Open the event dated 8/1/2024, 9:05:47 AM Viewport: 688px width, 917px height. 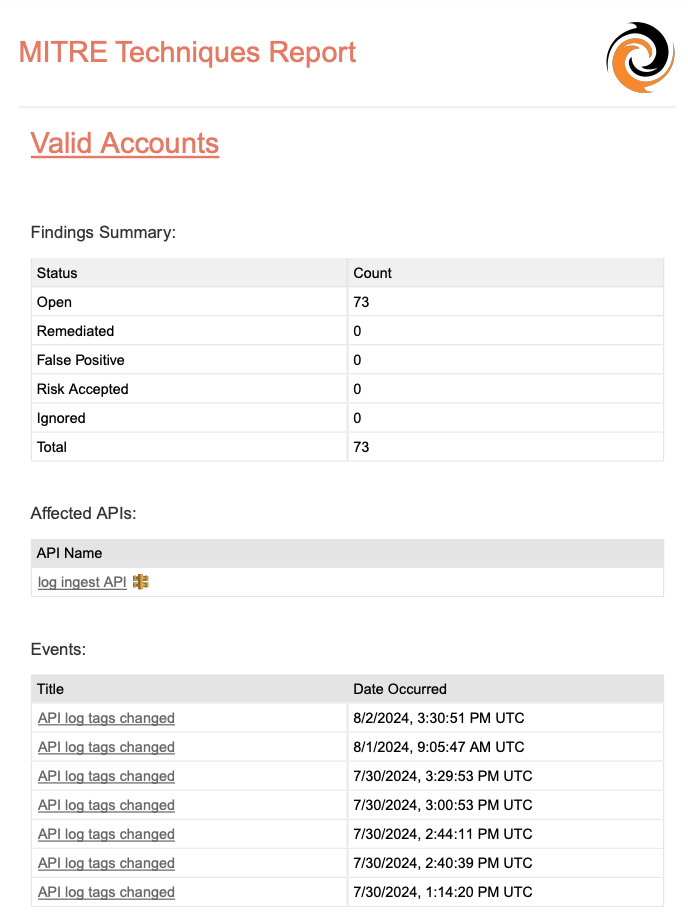(106, 747)
